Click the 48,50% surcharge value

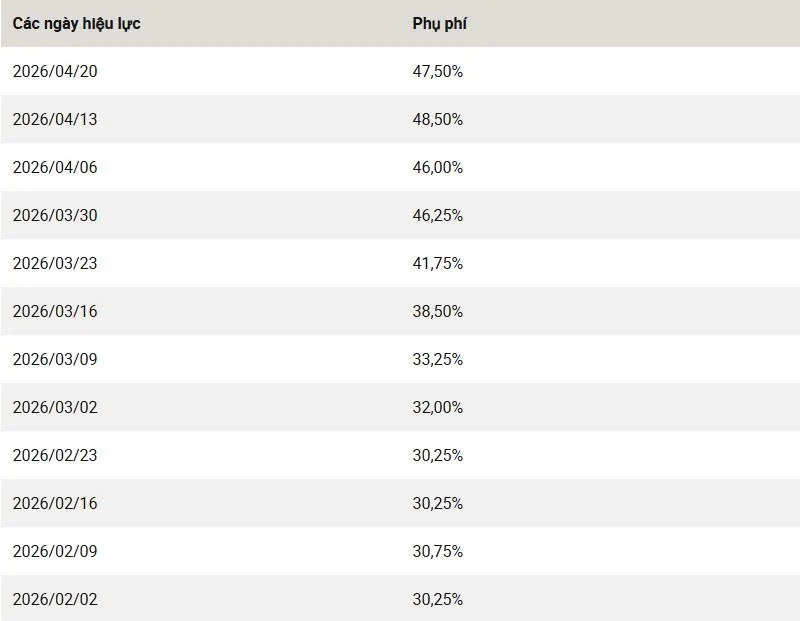coord(438,119)
